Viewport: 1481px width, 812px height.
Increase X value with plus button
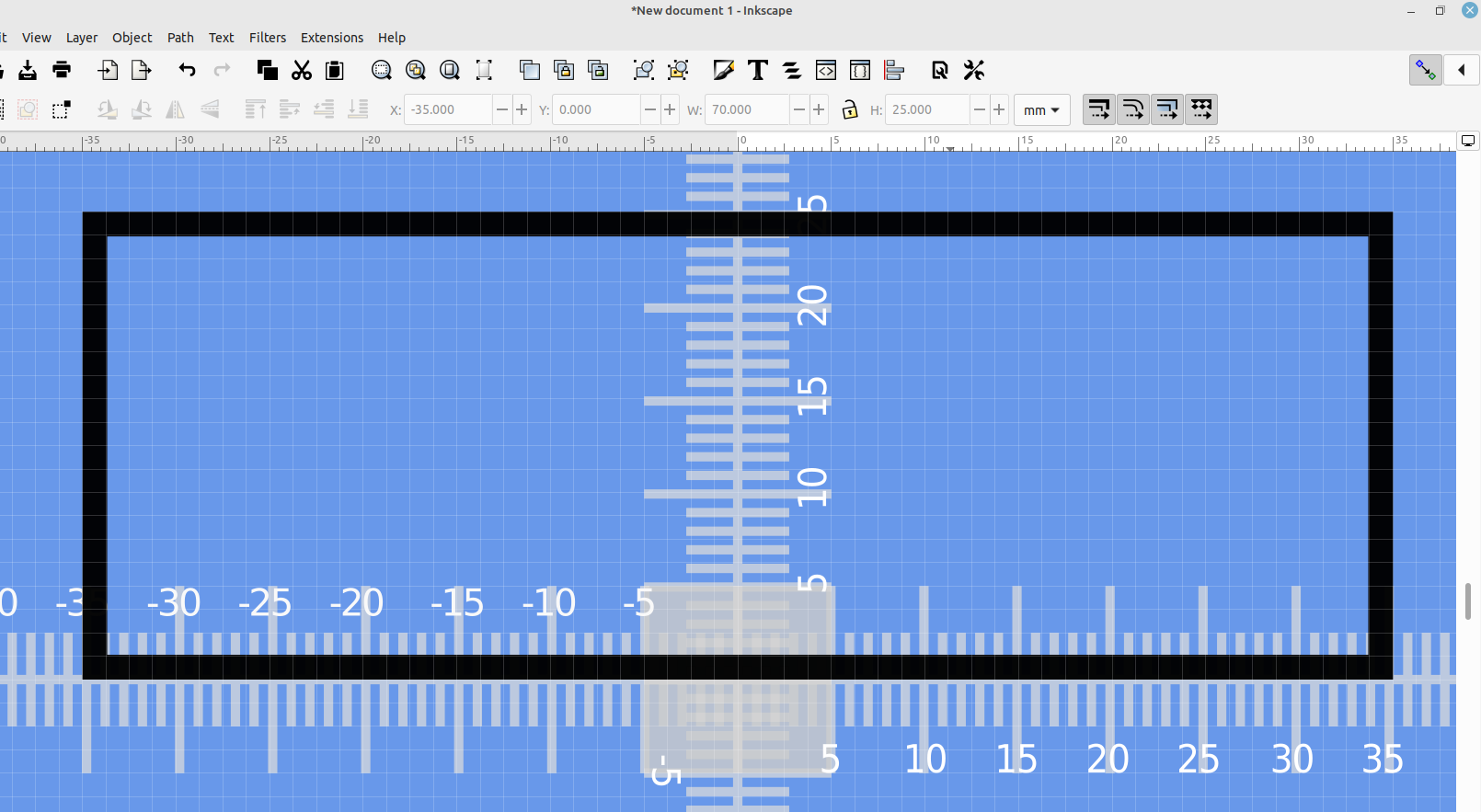pyautogui.click(x=522, y=109)
